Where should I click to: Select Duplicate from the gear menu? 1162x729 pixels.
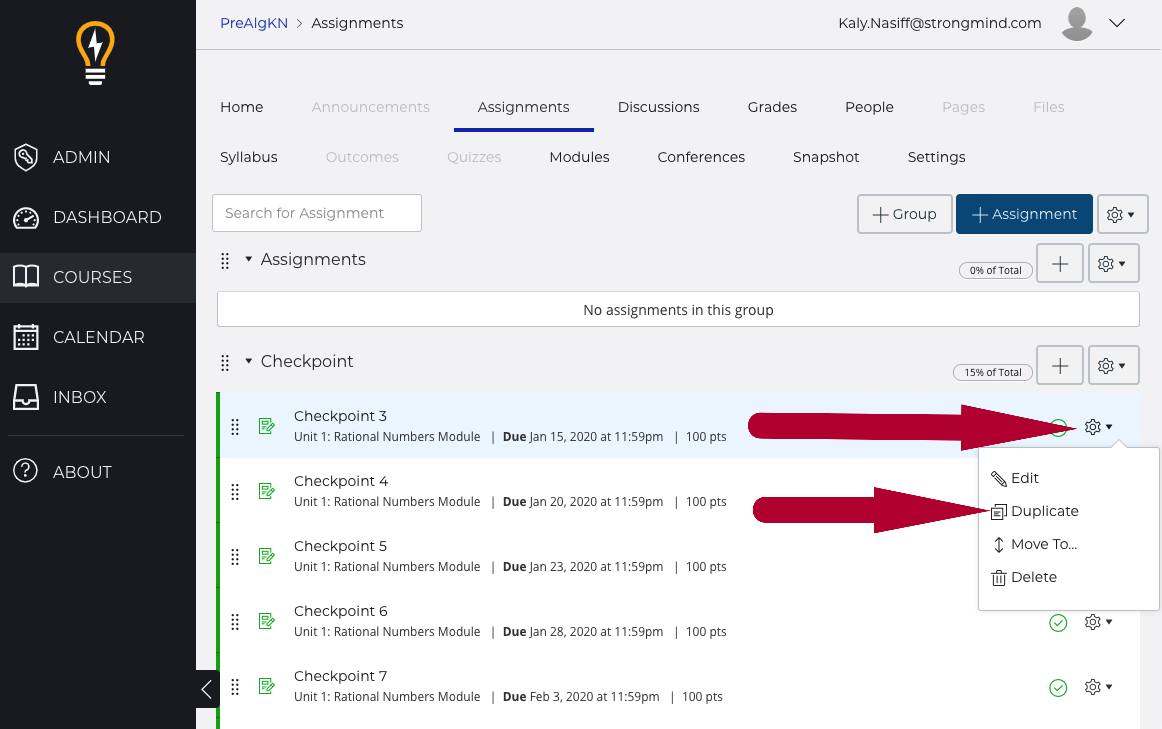pyautogui.click(x=1043, y=511)
